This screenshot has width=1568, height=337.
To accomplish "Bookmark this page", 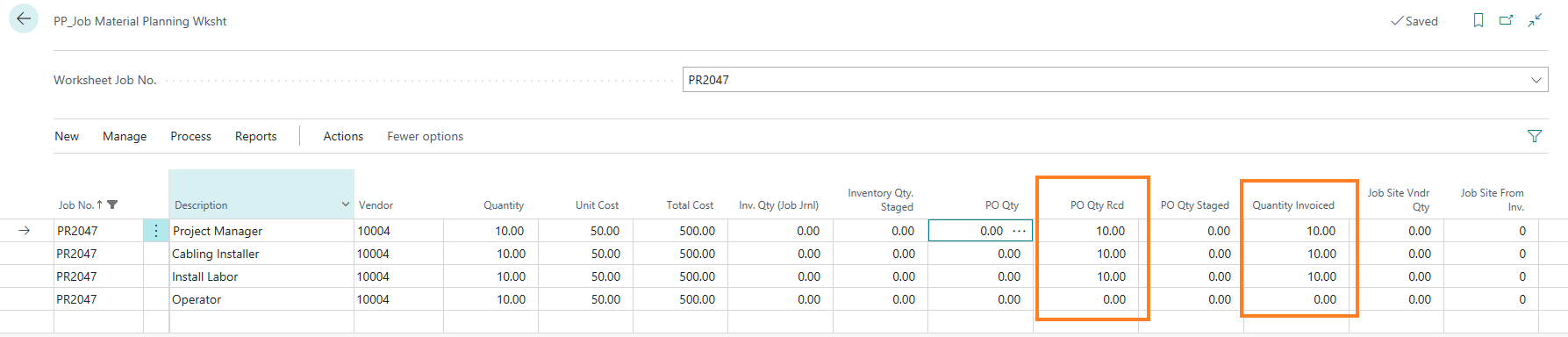I will tap(1479, 20).
